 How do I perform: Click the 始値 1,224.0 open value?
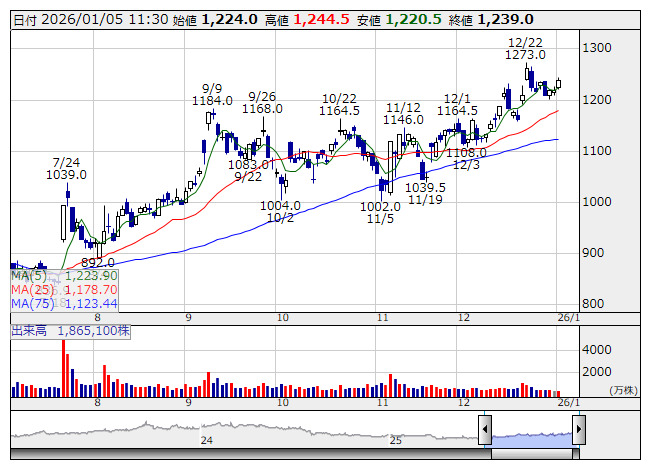click(215, 20)
